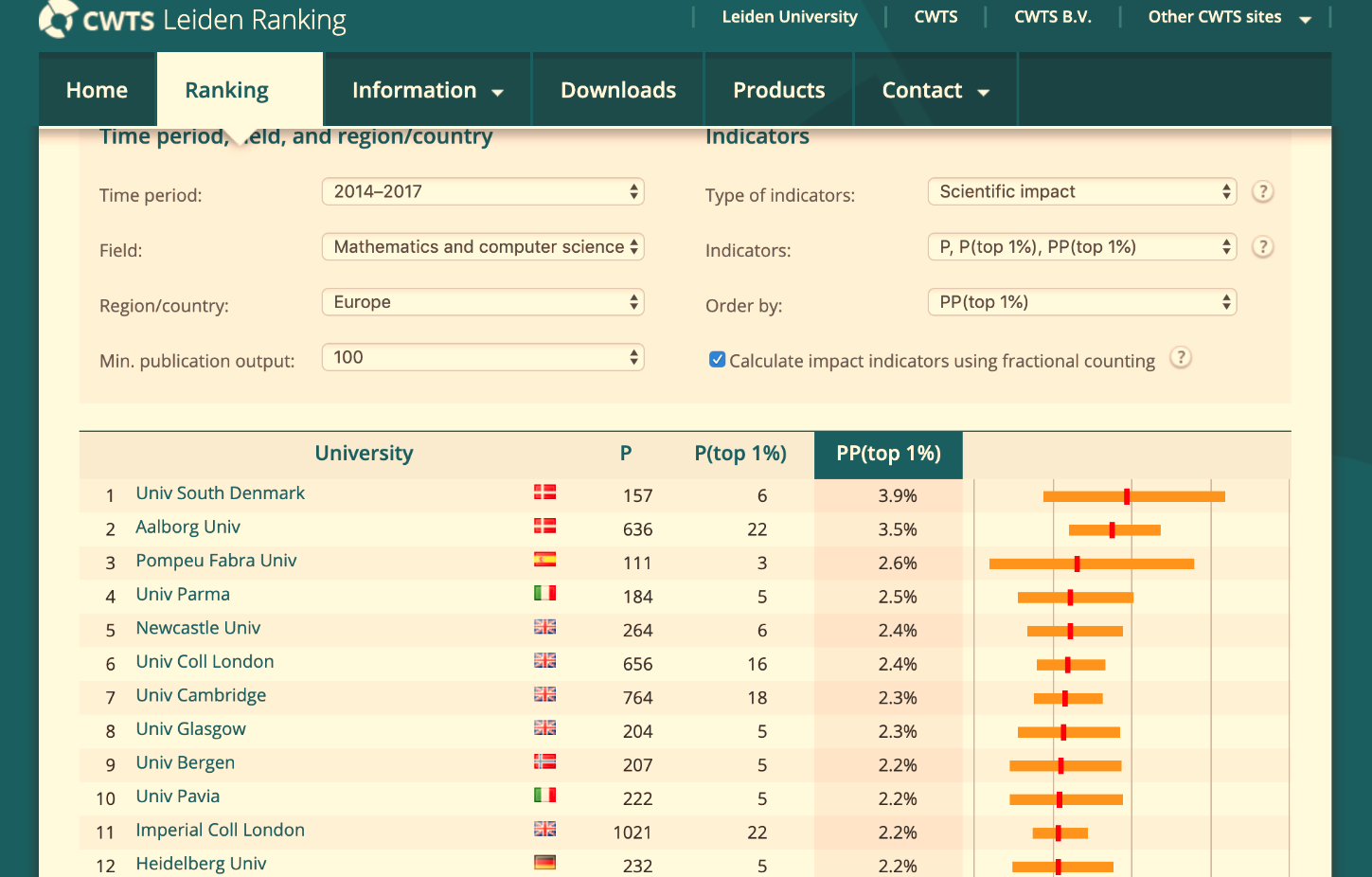Open the CWTS top link
The height and width of the screenshot is (877, 1372).
935,17
